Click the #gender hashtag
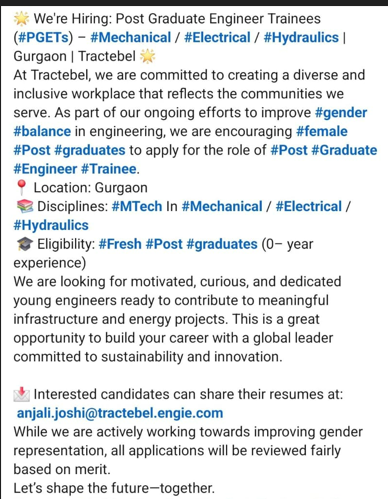 click(x=341, y=113)
